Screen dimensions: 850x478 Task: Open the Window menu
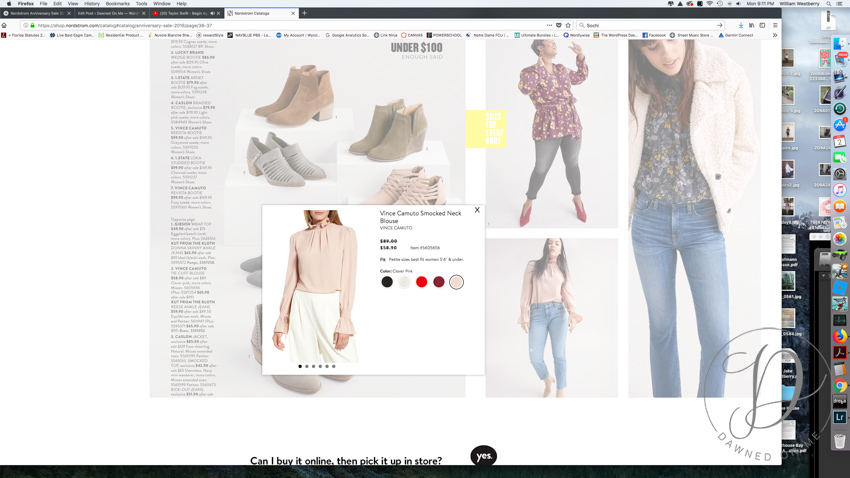pos(162,3)
